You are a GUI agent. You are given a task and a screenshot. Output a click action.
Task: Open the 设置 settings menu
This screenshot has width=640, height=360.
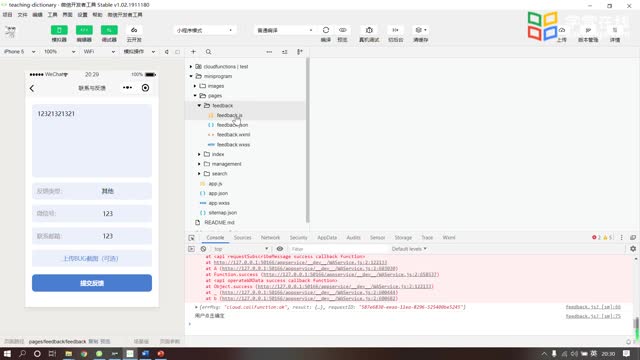click(82, 15)
